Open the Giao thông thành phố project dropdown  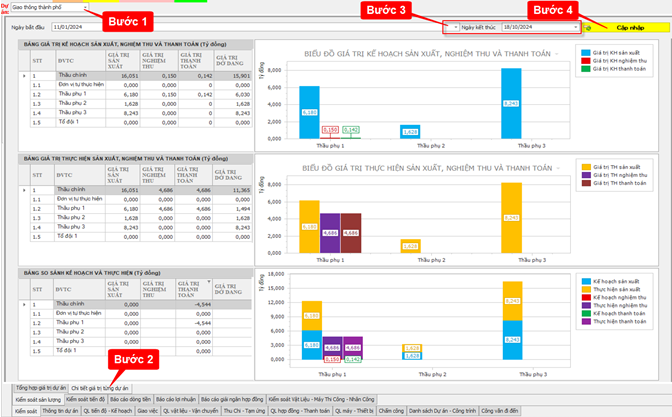pyautogui.click(x=84, y=8)
